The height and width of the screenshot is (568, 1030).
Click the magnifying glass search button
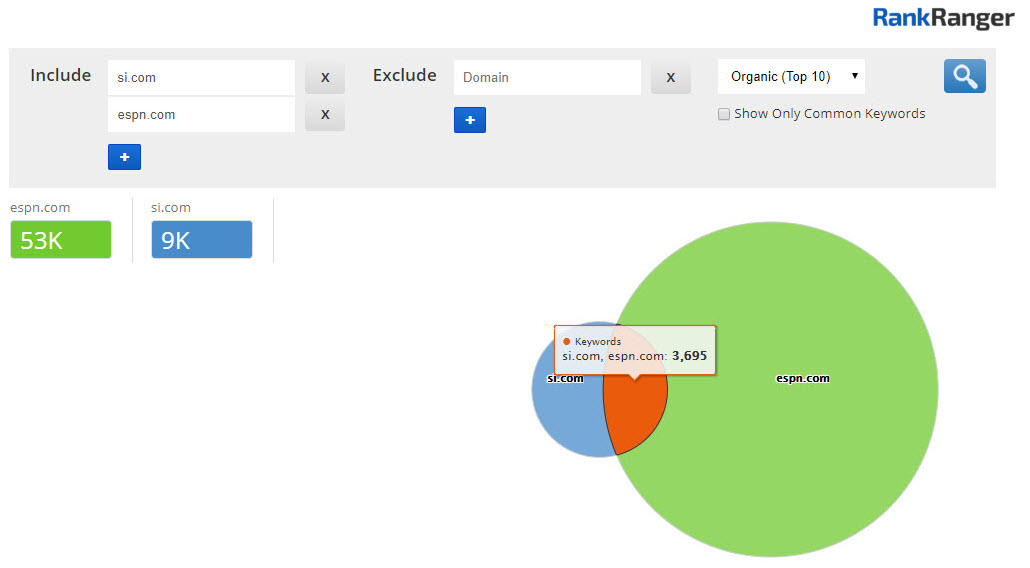[x=964, y=76]
